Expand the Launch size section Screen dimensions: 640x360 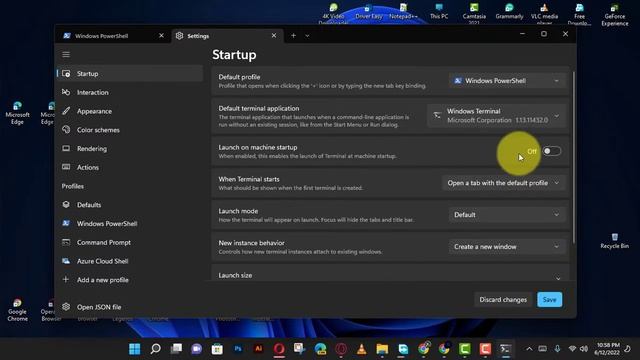(x=390, y=274)
